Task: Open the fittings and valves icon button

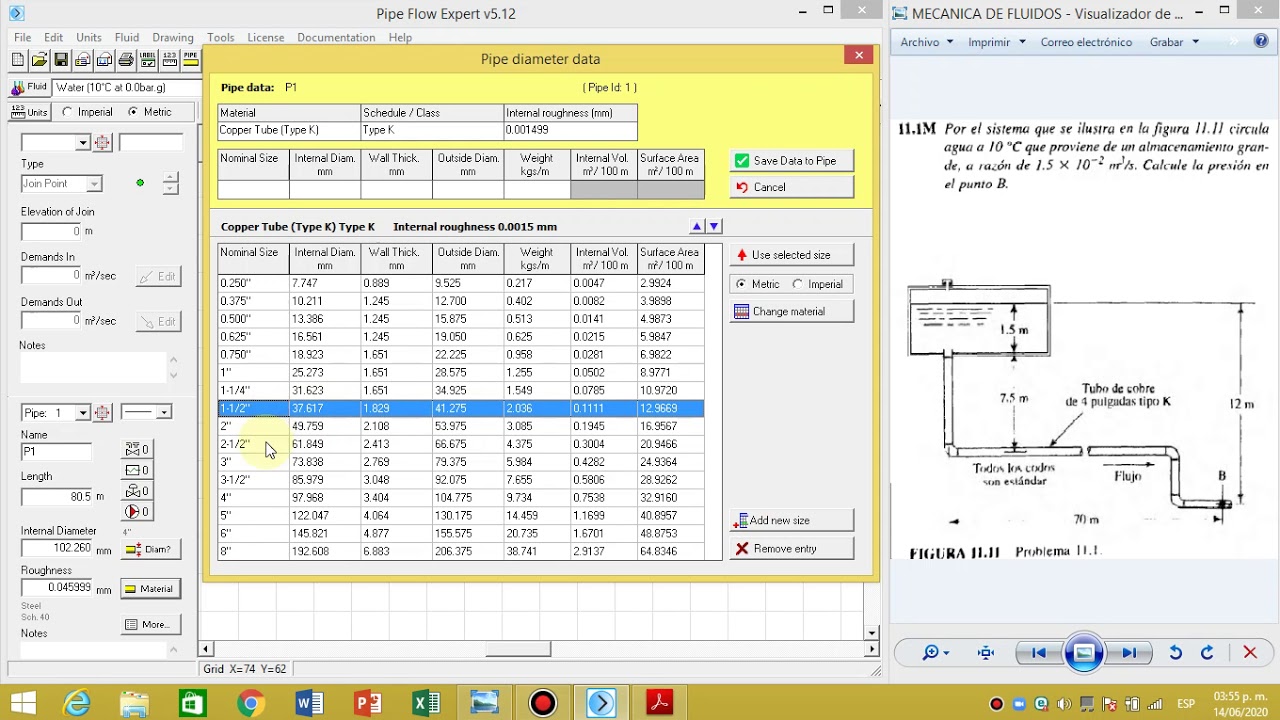Action: (137, 449)
